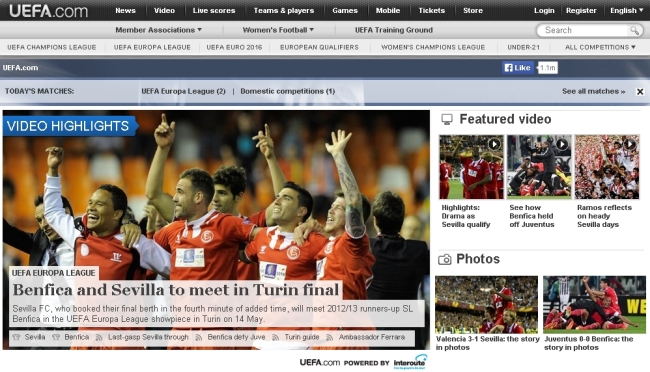Open the All Competitions dropdown
Viewport: 650px width, 372px height.
pyautogui.click(x=600, y=47)
